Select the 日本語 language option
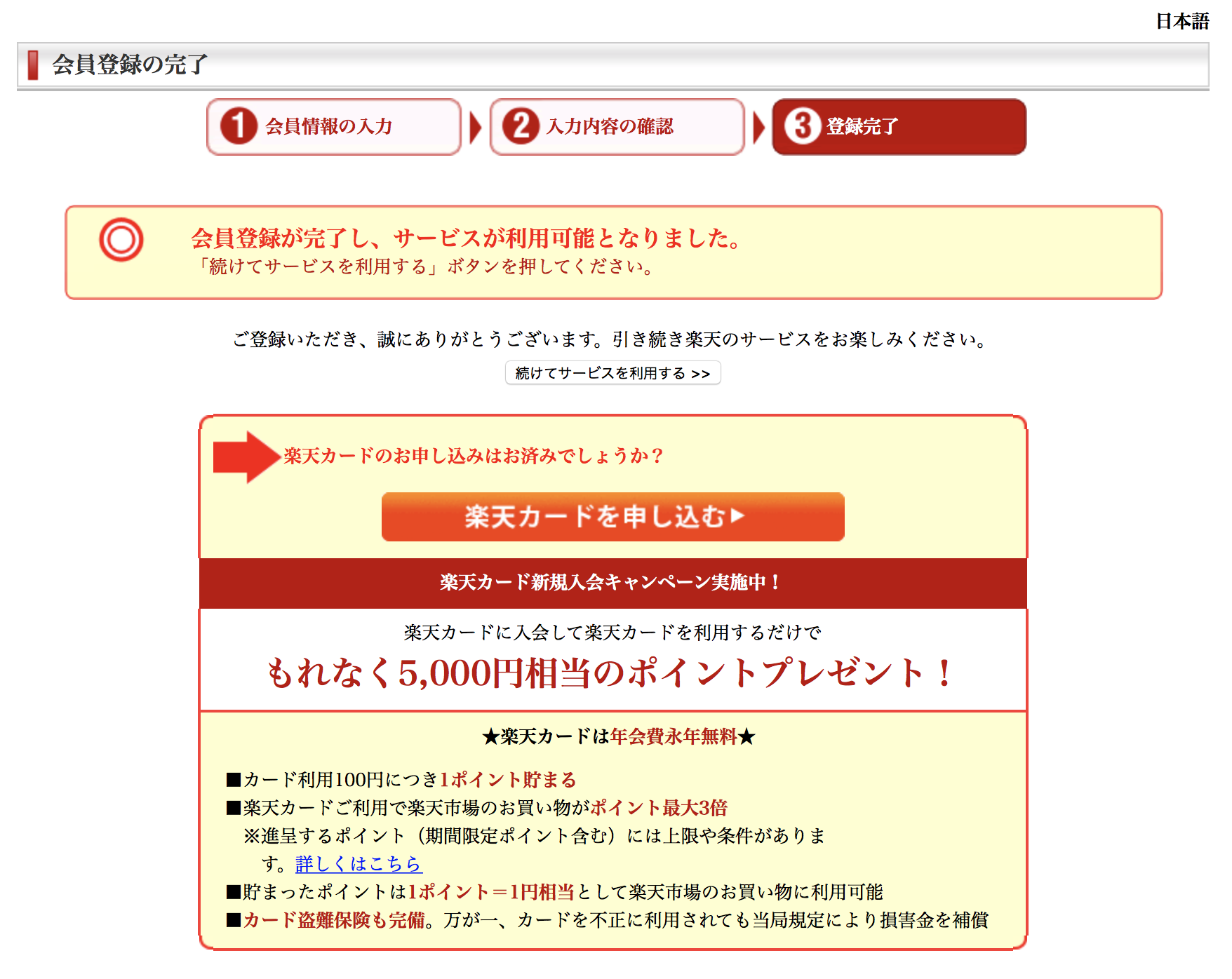This screenshot has height=979, width=1232. pos(1182,21)
